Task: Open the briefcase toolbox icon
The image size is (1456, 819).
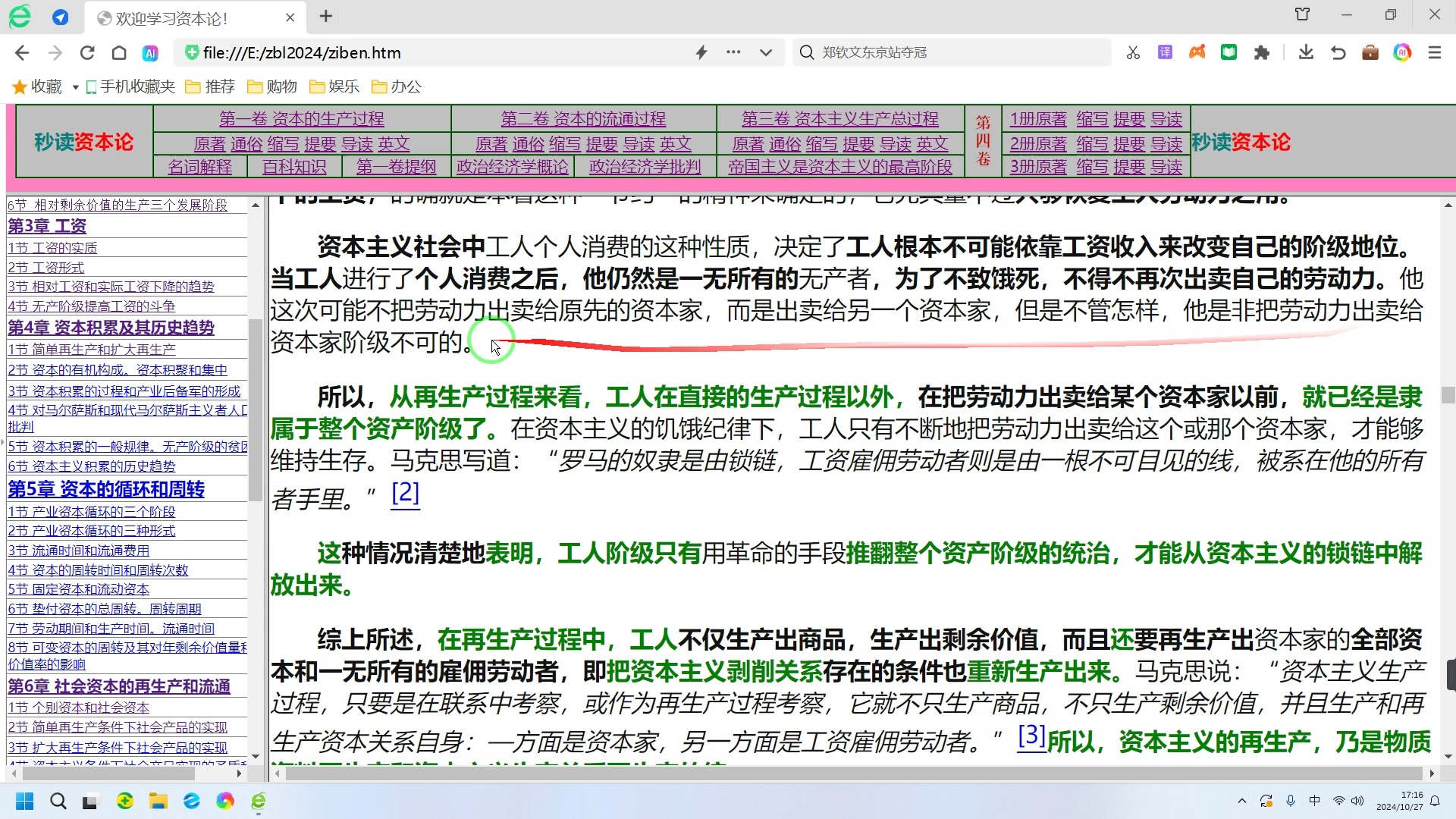Action: [x=1370, y=52]
